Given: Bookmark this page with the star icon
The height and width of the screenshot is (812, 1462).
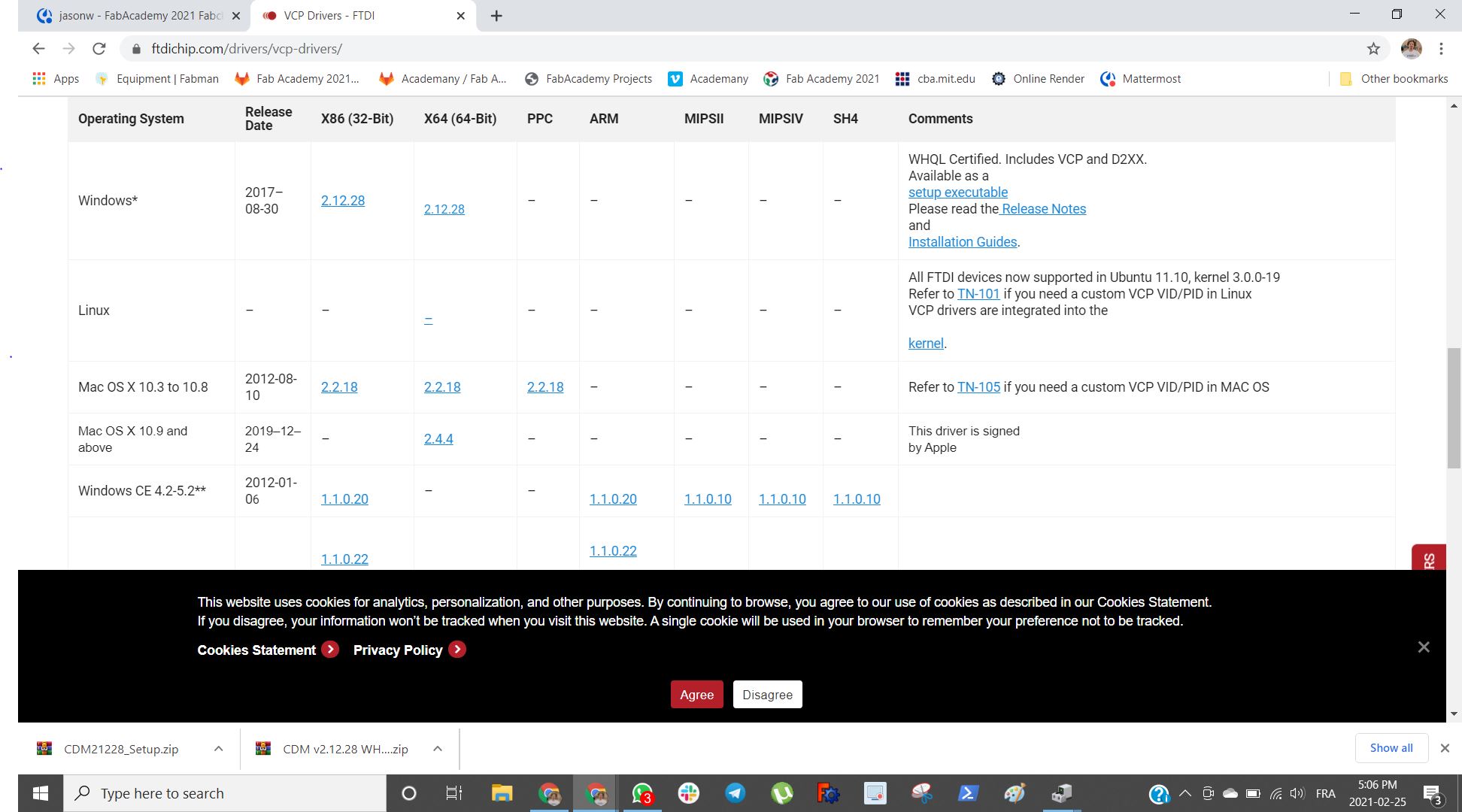Looking at the screenshot, I should 1373,49.
